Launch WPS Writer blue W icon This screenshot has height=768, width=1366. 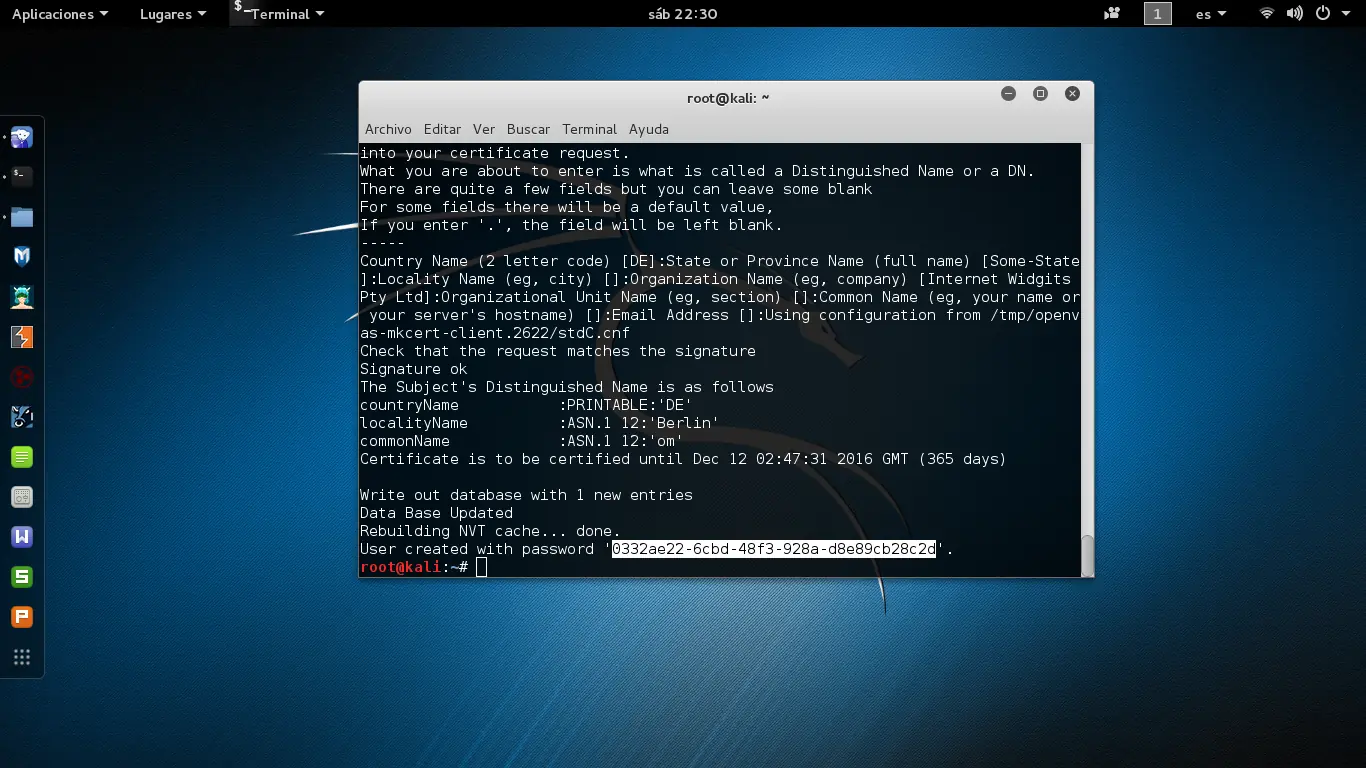click(x=22, y=537)
